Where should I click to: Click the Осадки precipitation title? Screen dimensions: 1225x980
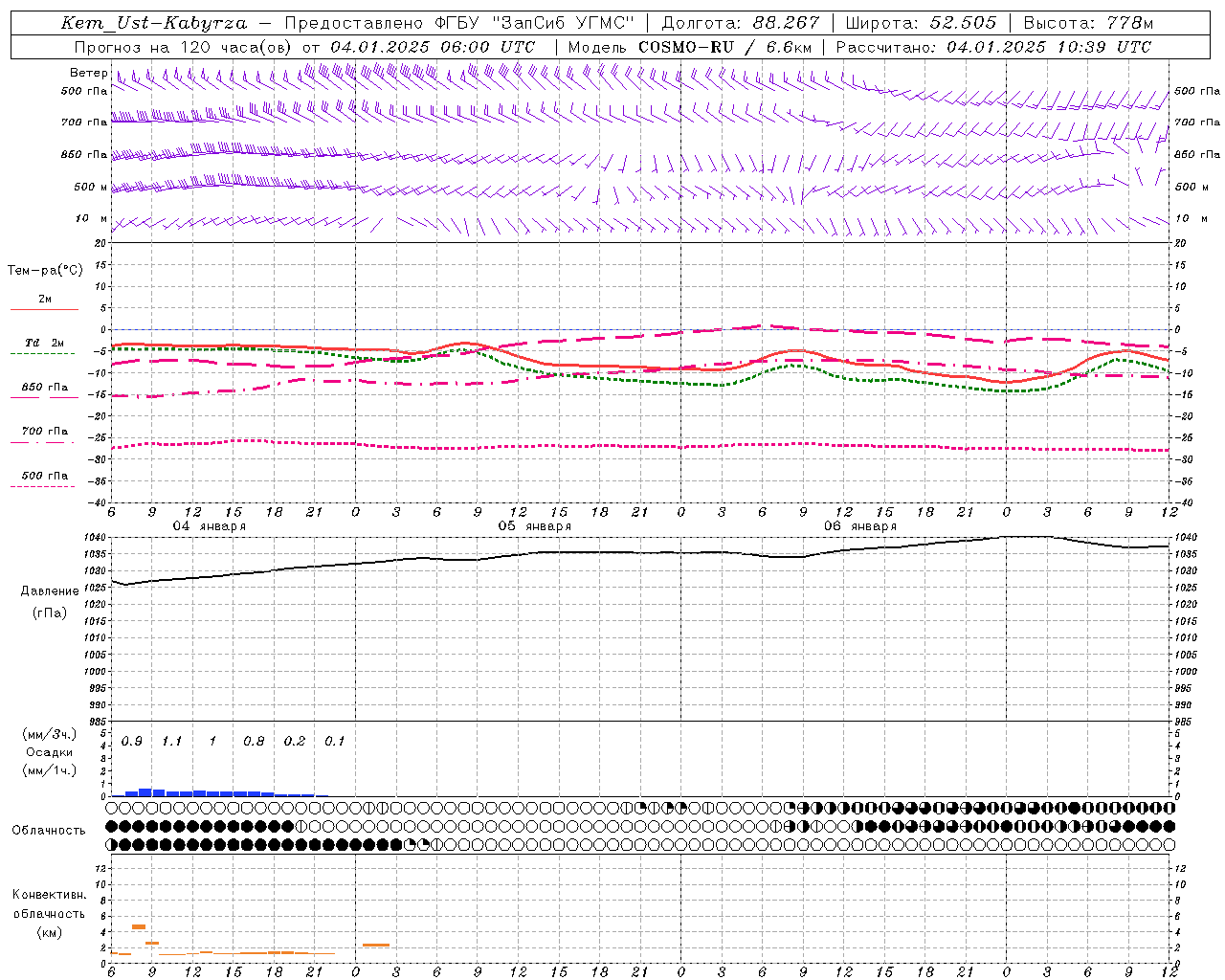(x=50, y=752)
